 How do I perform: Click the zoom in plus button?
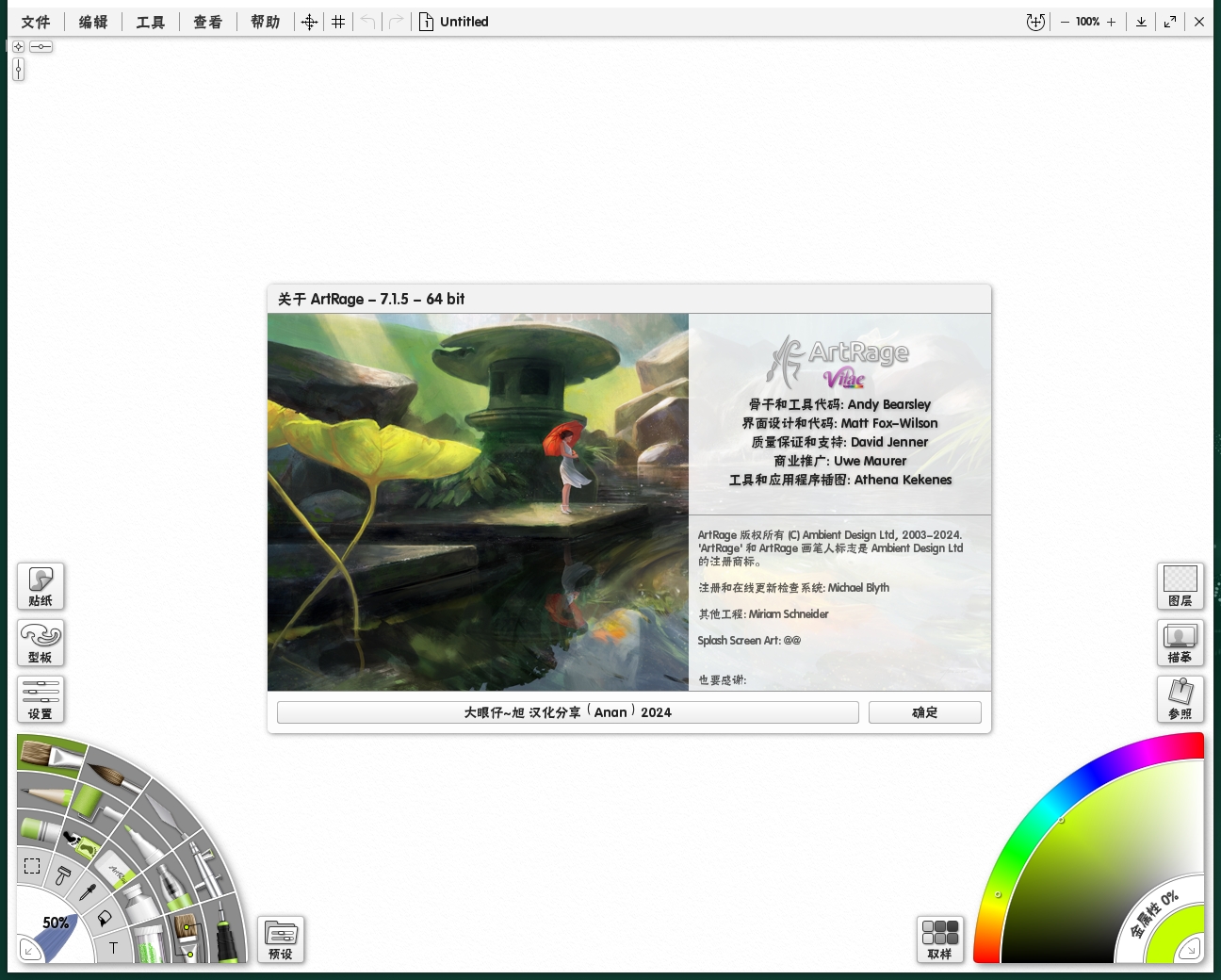click(1112, 22)
